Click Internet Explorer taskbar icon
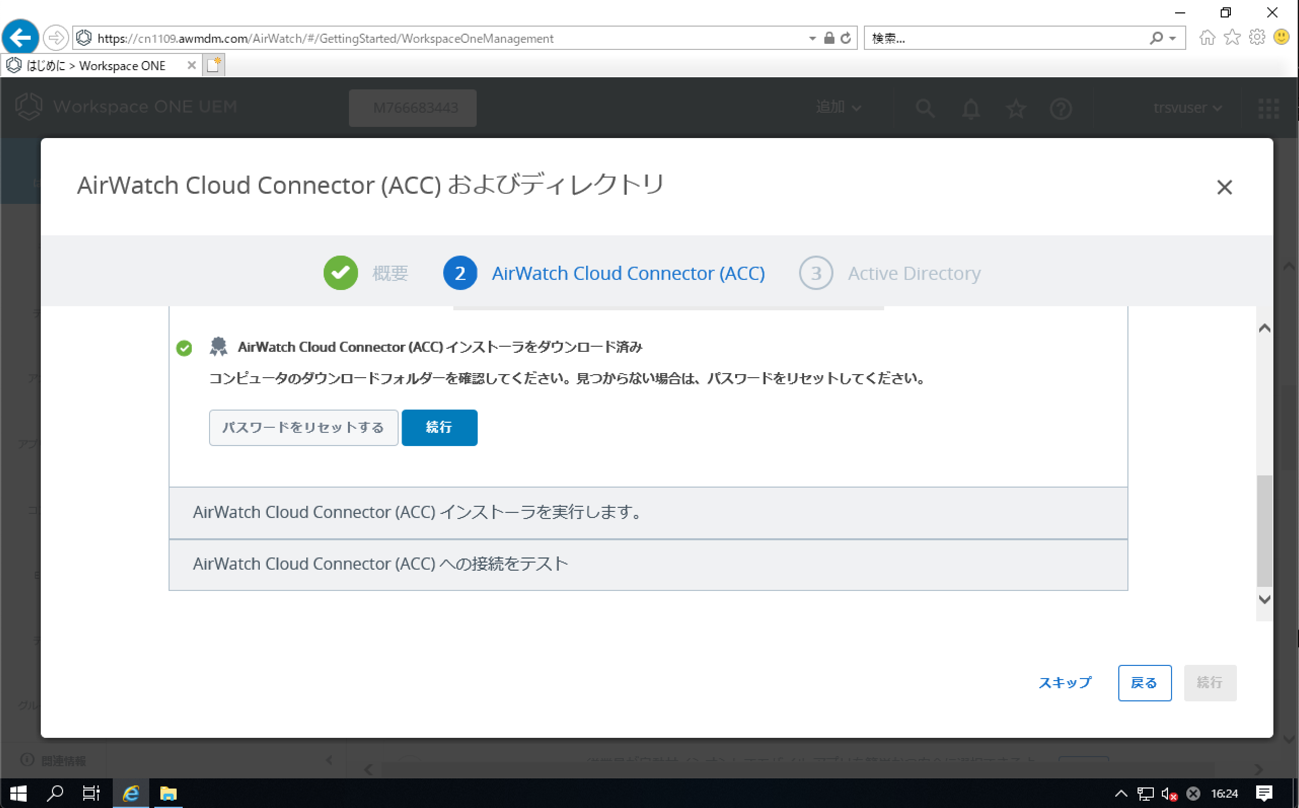This screenshot has width=1299, height=808. pyautogui.click(x=130, y=793)
